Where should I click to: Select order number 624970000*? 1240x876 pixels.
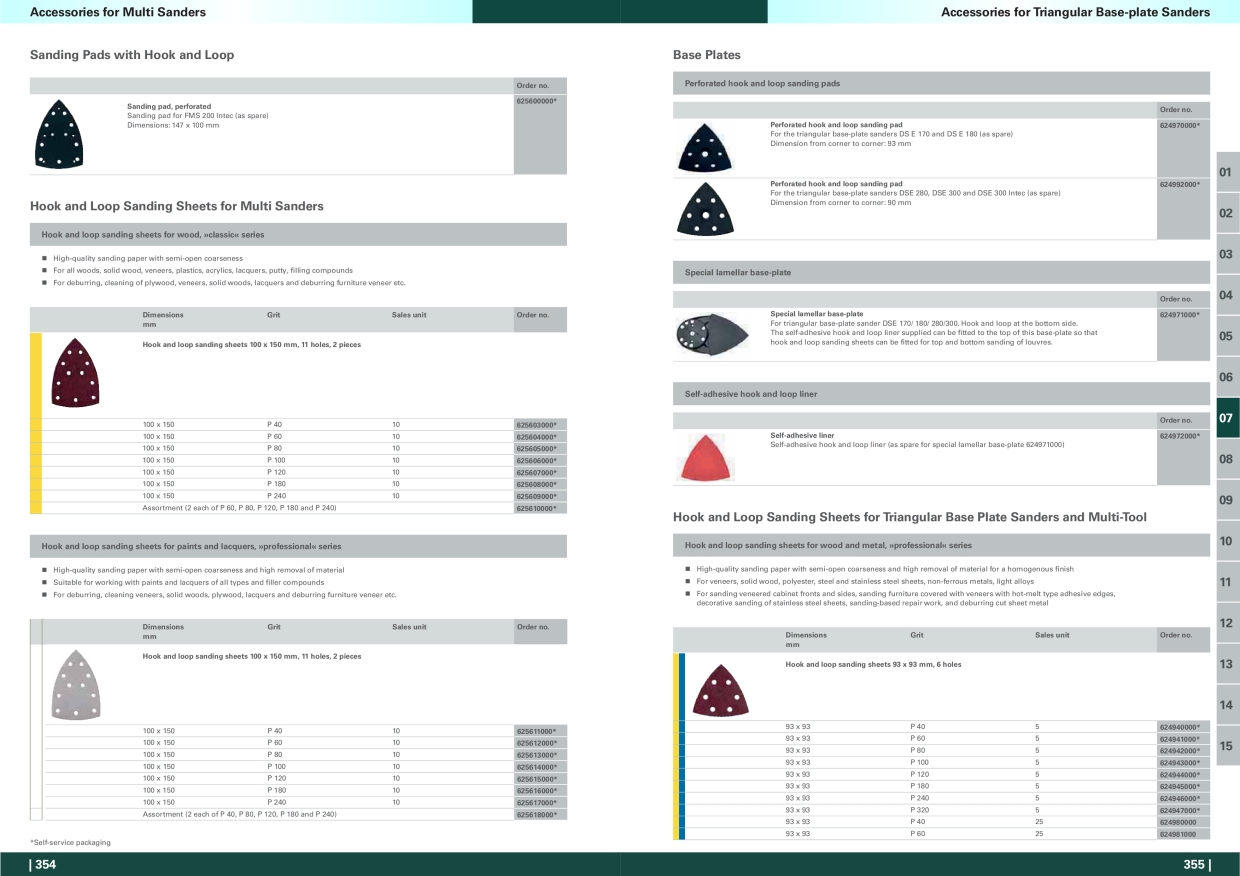click(1180, 125)
